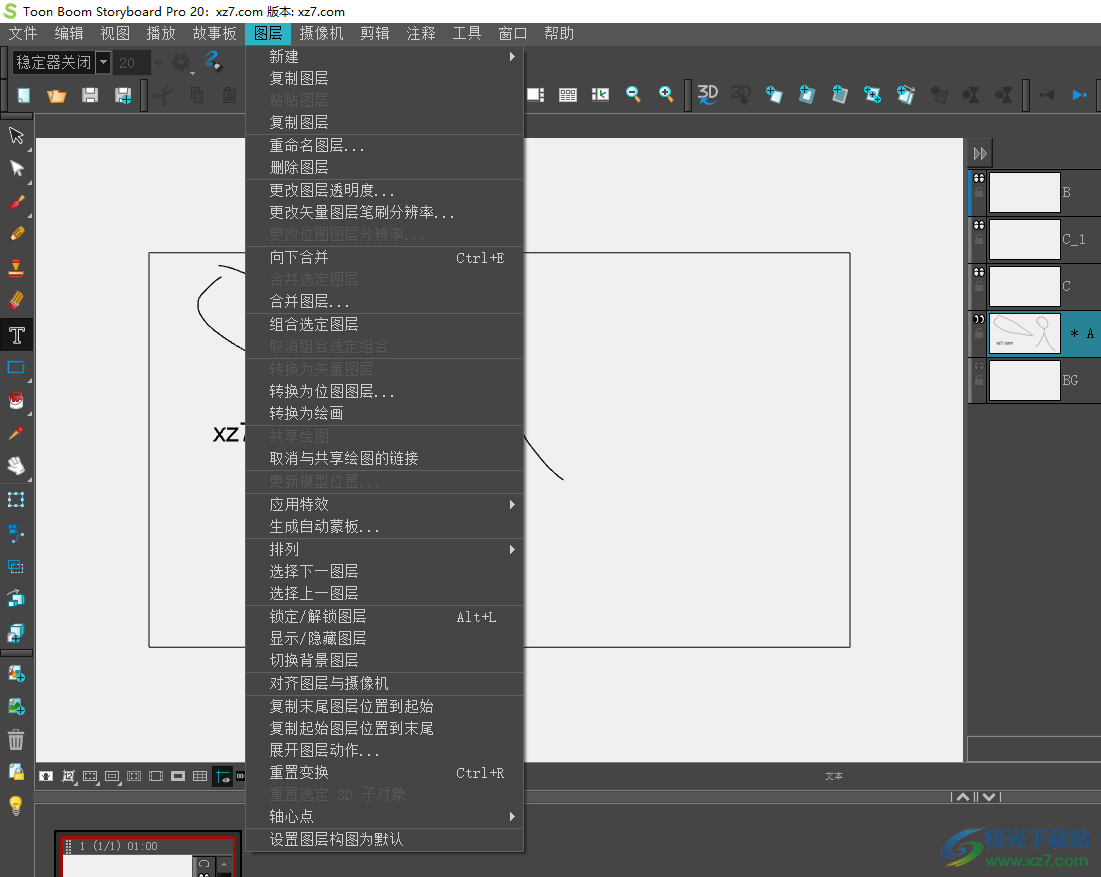Open the 摄像机 menu
Screen dimensions: 1101x877
pos(321,34)
